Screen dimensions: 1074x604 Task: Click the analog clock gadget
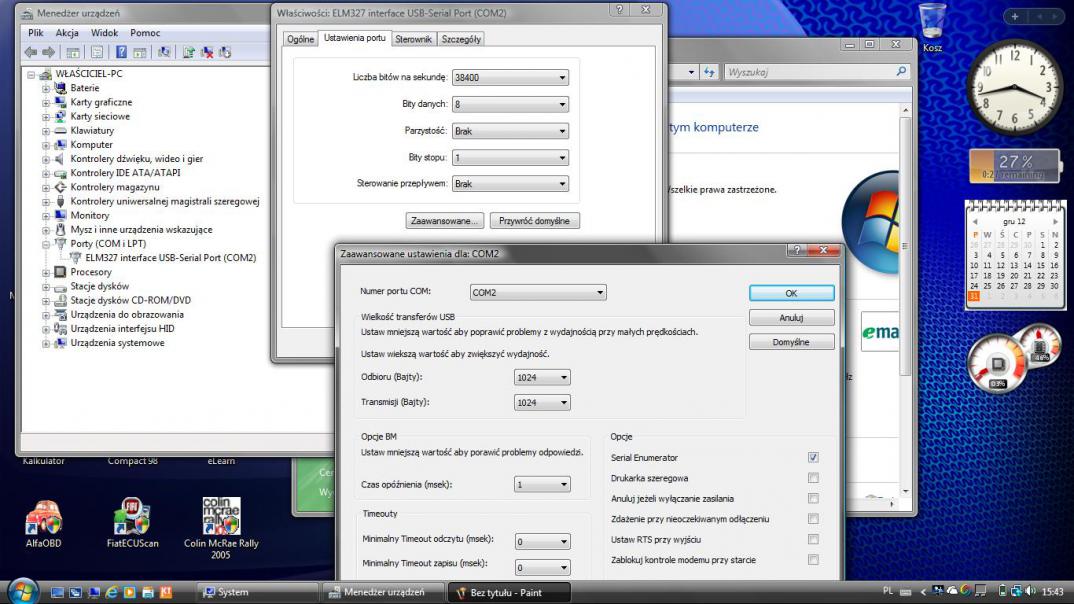(1014, 89)
